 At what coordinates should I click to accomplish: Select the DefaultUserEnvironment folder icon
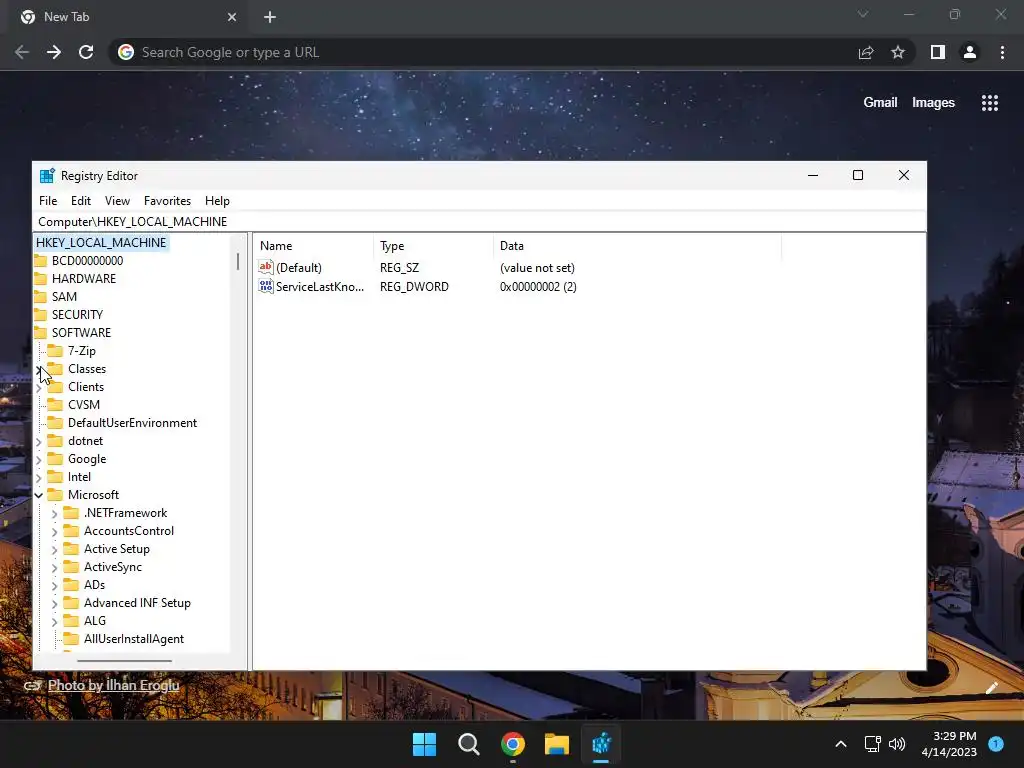point(56,423)
